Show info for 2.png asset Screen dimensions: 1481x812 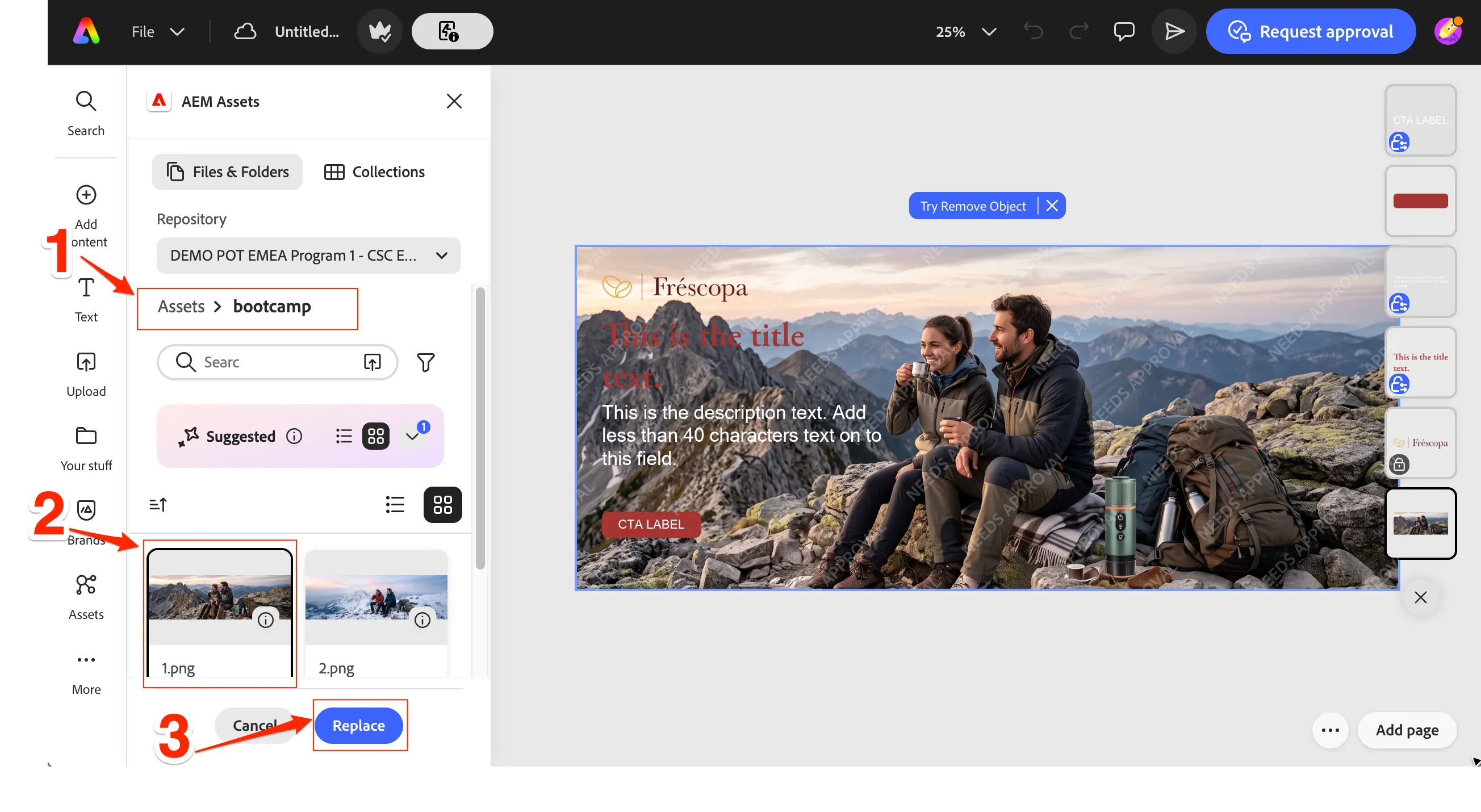click(x=422, y=620)
